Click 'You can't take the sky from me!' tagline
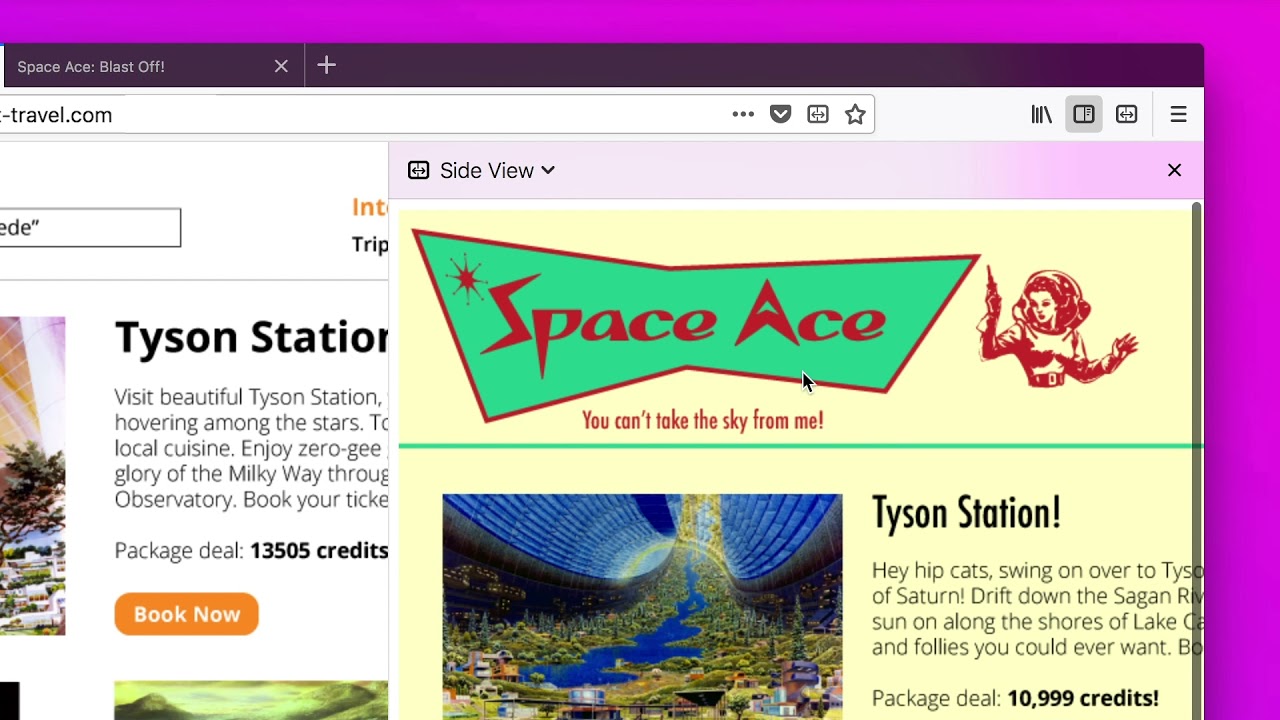The height and width of the screenshot is (720, 1280). 703,421
